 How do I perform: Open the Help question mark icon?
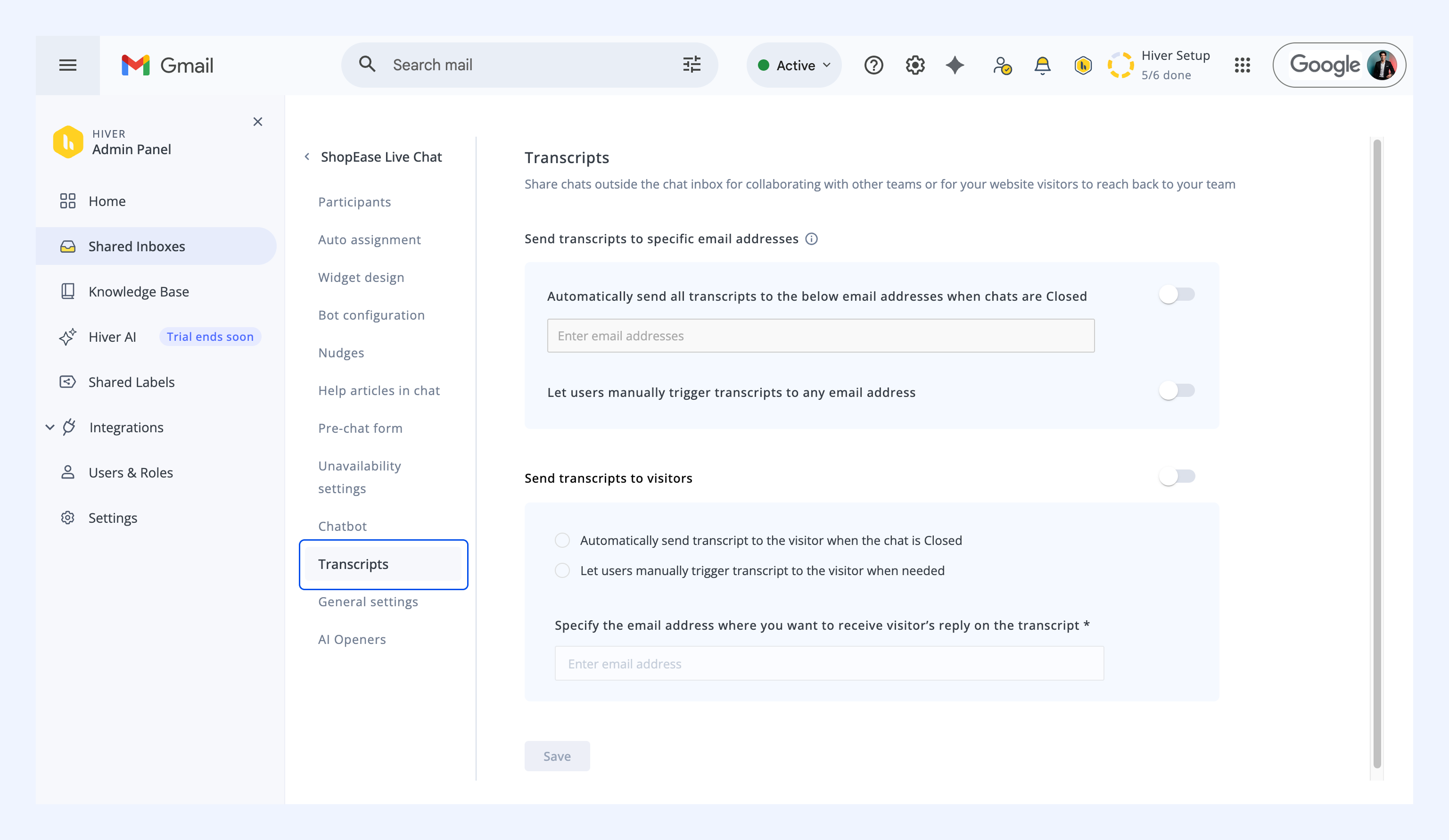[x=873, y=65]
